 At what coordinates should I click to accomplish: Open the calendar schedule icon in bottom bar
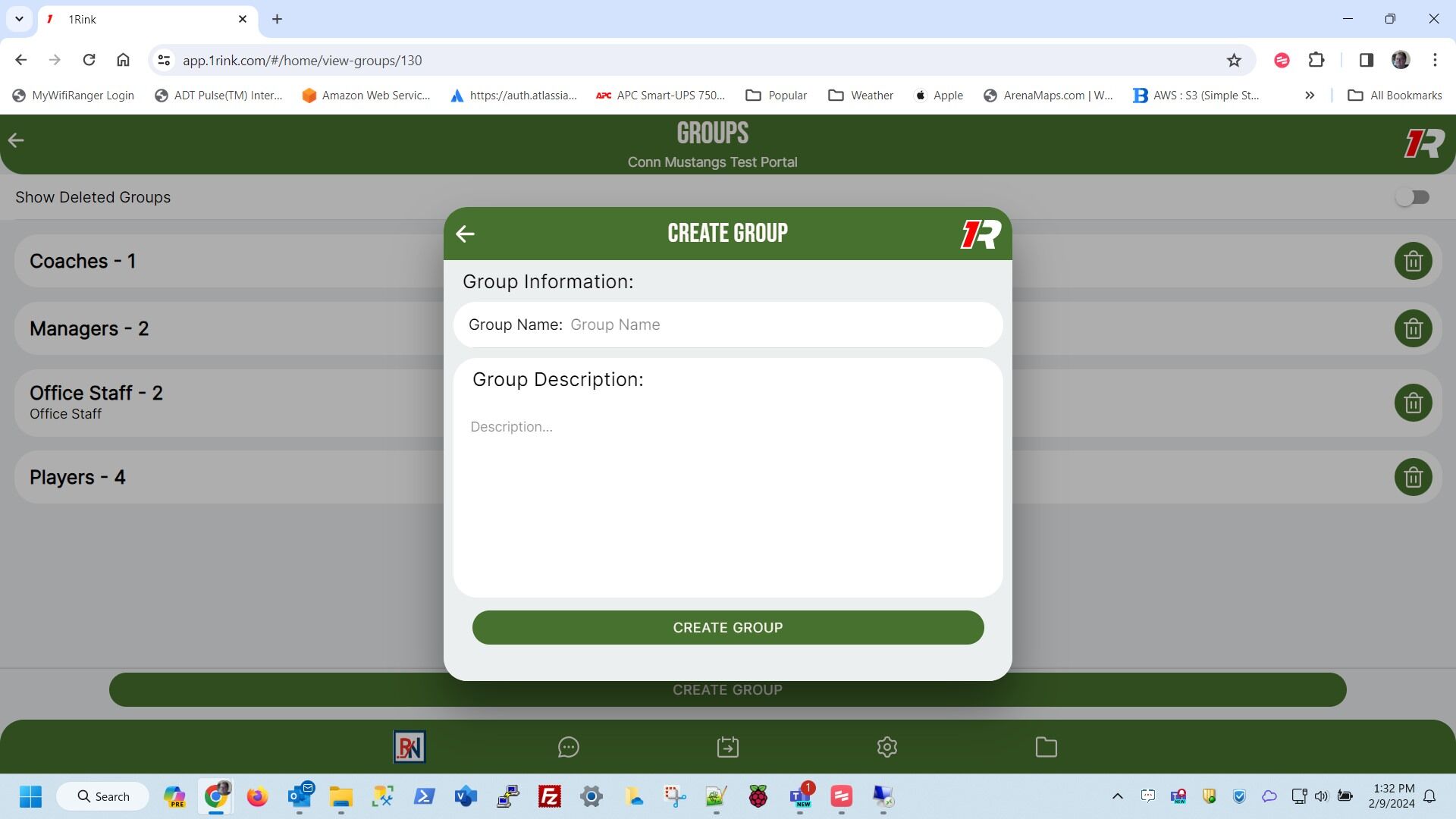coord(727,747)
